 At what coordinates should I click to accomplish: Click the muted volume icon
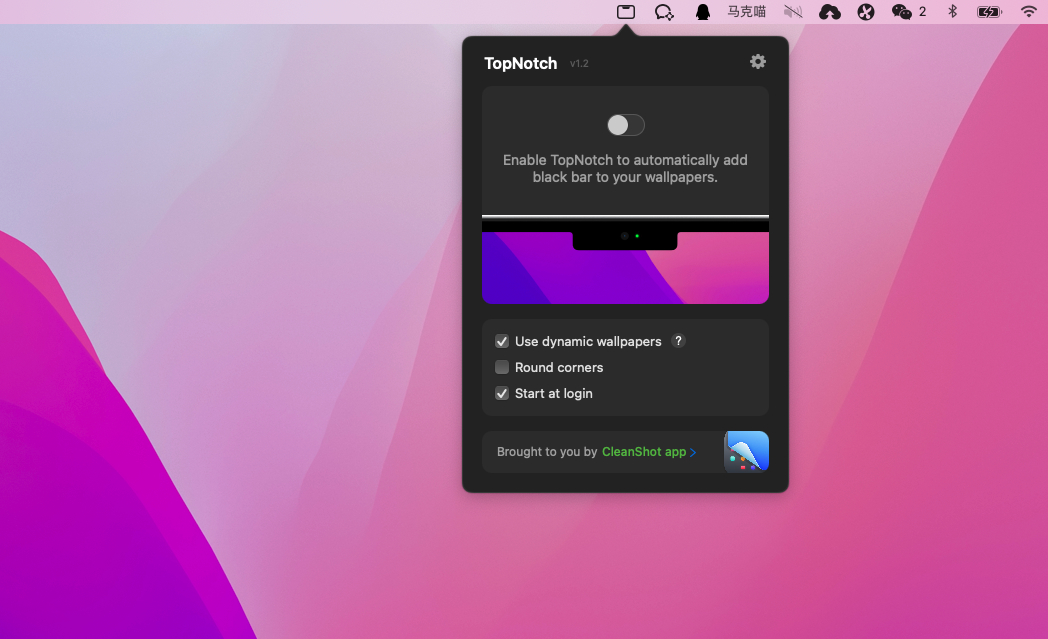coord(793,12)
